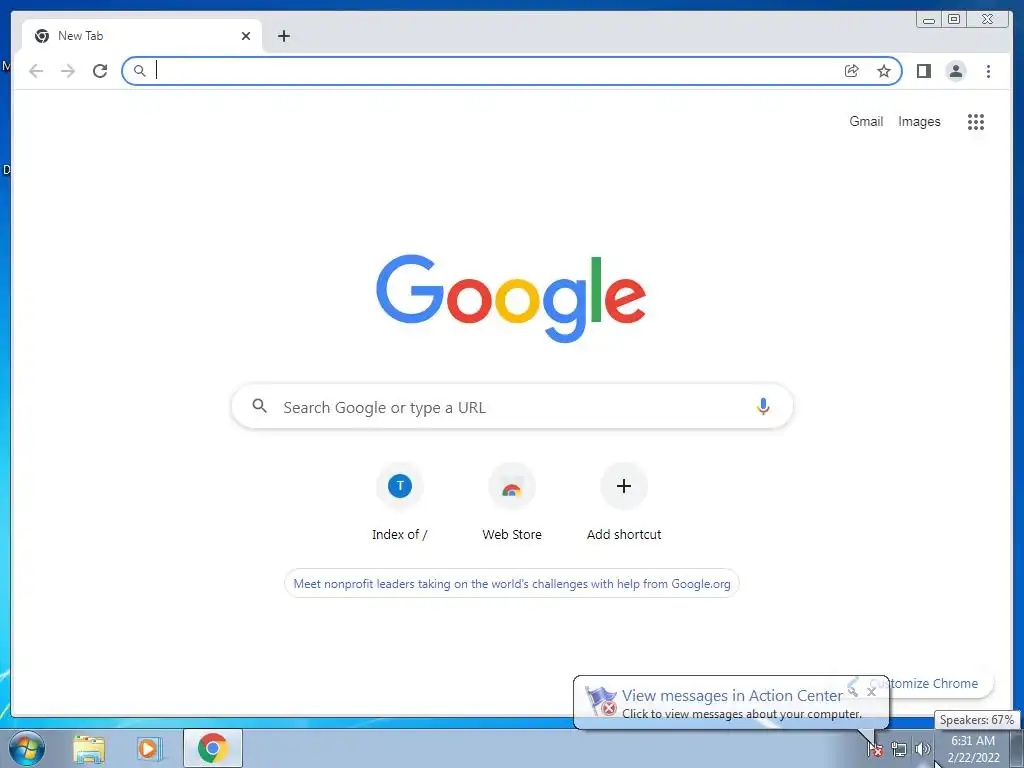Click the Chrome taskbar button
Viewport: 1024px width, 768px height.
[x=213, y=748]
